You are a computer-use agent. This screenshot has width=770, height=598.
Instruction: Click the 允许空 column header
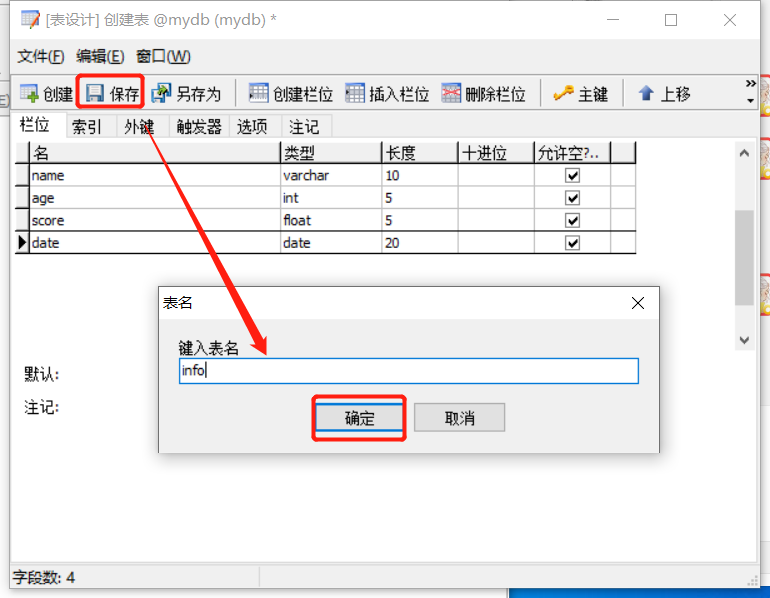(x=573, y=153)
